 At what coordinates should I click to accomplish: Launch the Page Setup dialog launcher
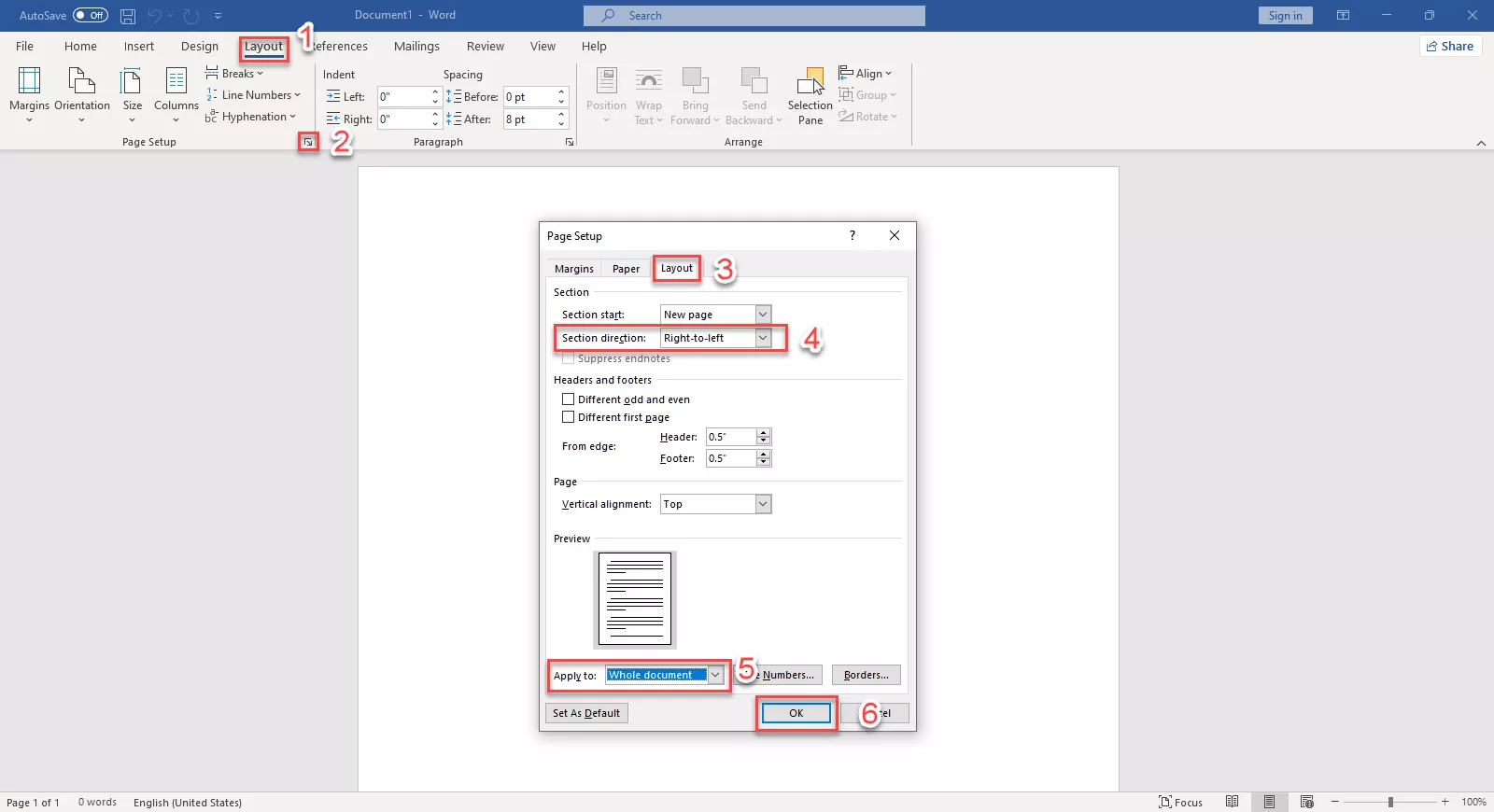(x=308, y=142)
